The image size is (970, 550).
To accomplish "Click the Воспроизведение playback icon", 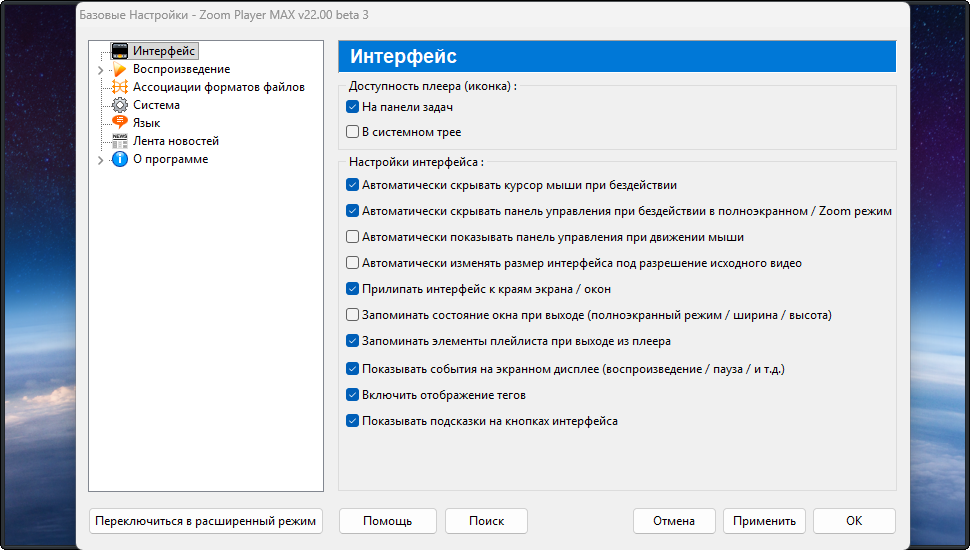I will click(x=120, y=69).
